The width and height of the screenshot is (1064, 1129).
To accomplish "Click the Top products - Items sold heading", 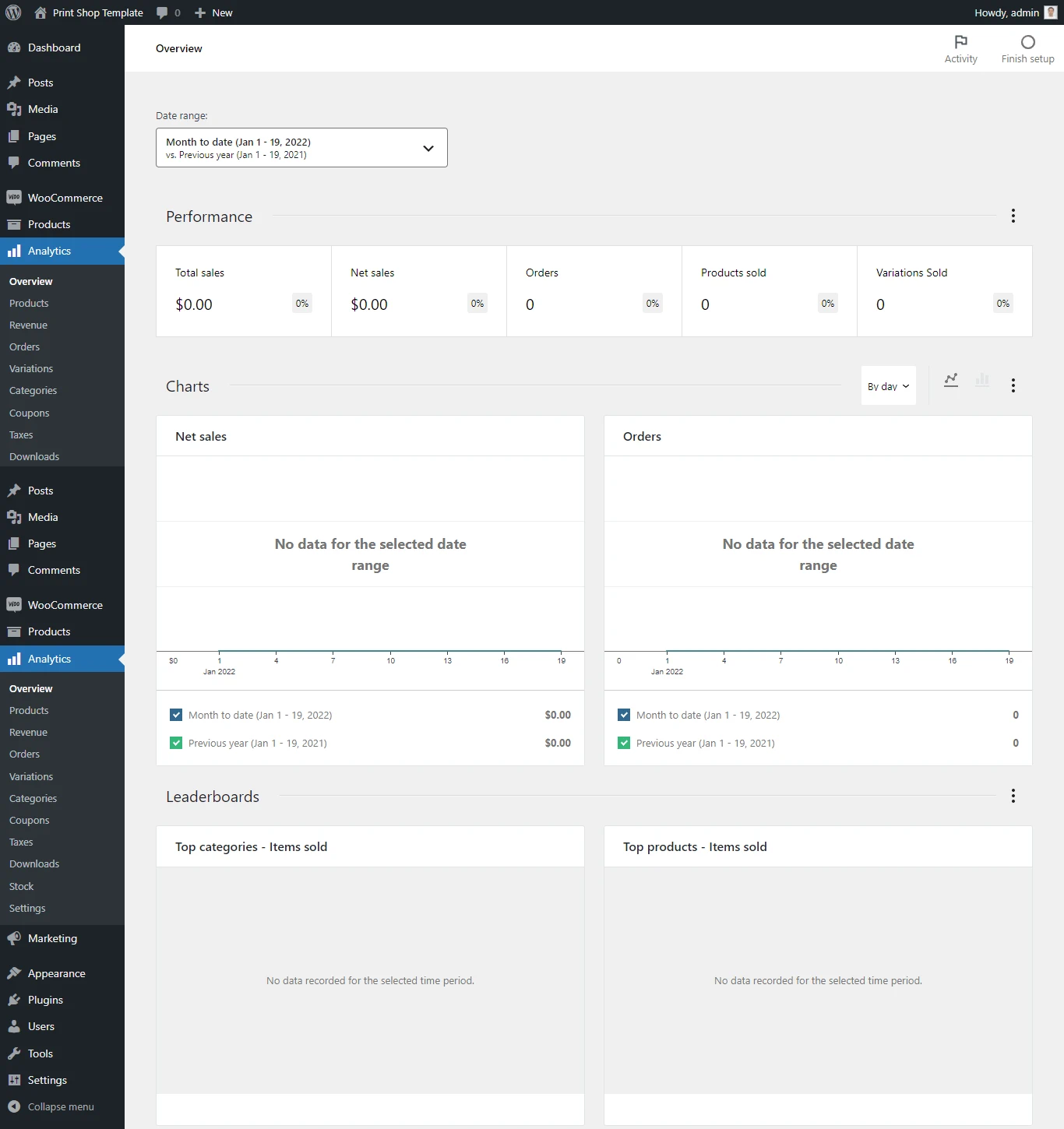I will [x=695, y=846].
